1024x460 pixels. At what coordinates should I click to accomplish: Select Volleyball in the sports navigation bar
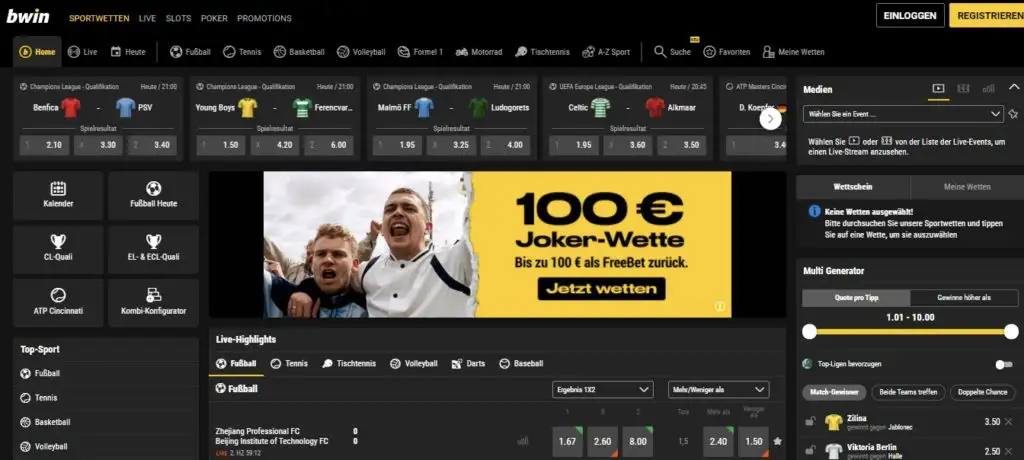pos(361,52)
